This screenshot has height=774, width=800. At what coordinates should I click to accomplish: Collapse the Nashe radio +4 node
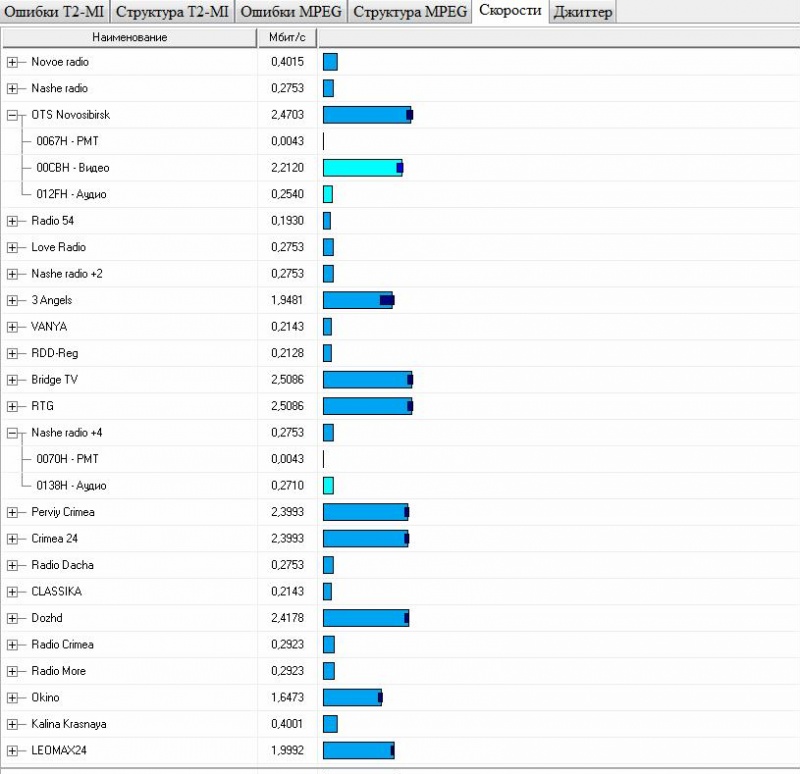13,433
